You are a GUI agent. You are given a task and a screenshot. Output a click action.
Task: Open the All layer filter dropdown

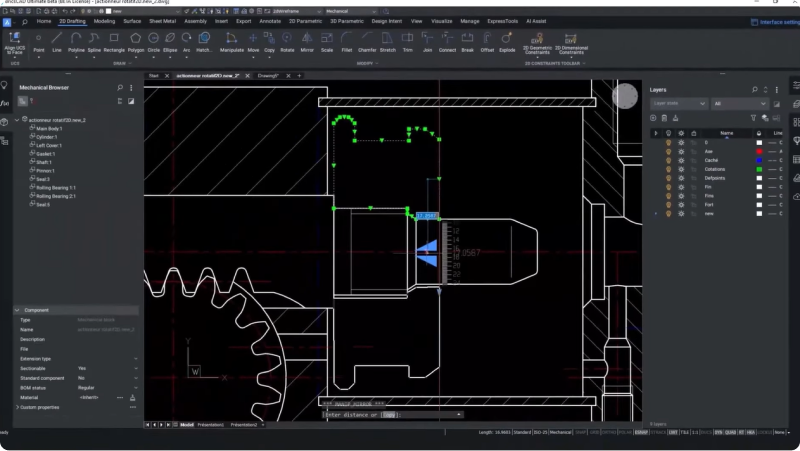[740, 104]
